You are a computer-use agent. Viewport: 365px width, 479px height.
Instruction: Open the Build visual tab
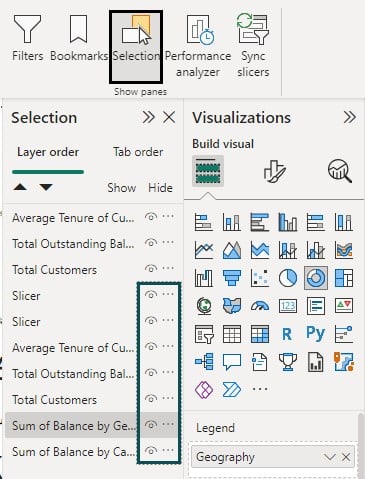208,171
